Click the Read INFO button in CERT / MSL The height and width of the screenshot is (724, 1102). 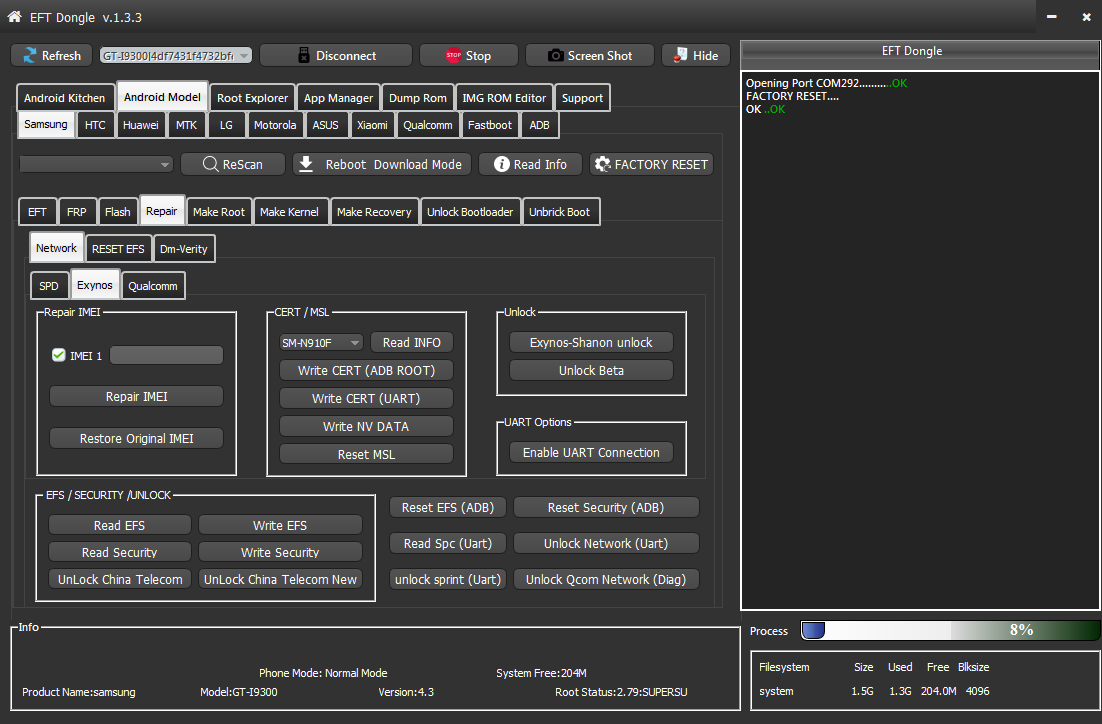pyautogui.click(x=412, y=342)
